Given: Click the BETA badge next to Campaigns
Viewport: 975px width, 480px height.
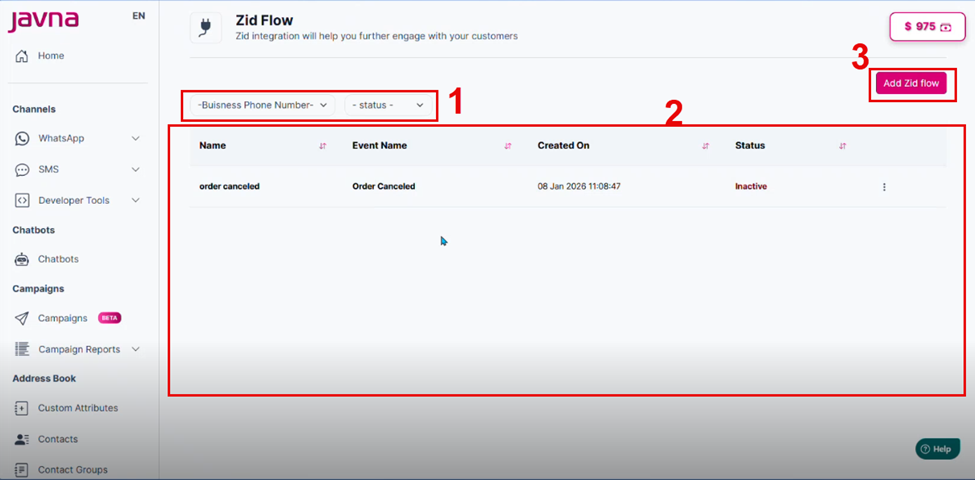Looking at the screenshot, I should click(x=109, y=318).
